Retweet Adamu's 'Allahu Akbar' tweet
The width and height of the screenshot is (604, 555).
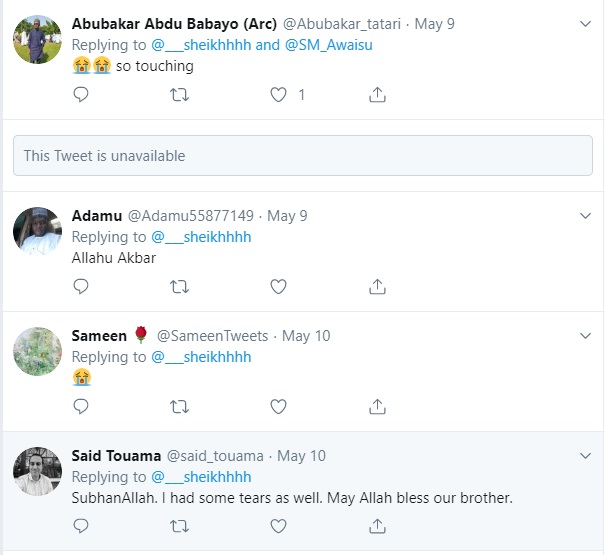(180, 287)
